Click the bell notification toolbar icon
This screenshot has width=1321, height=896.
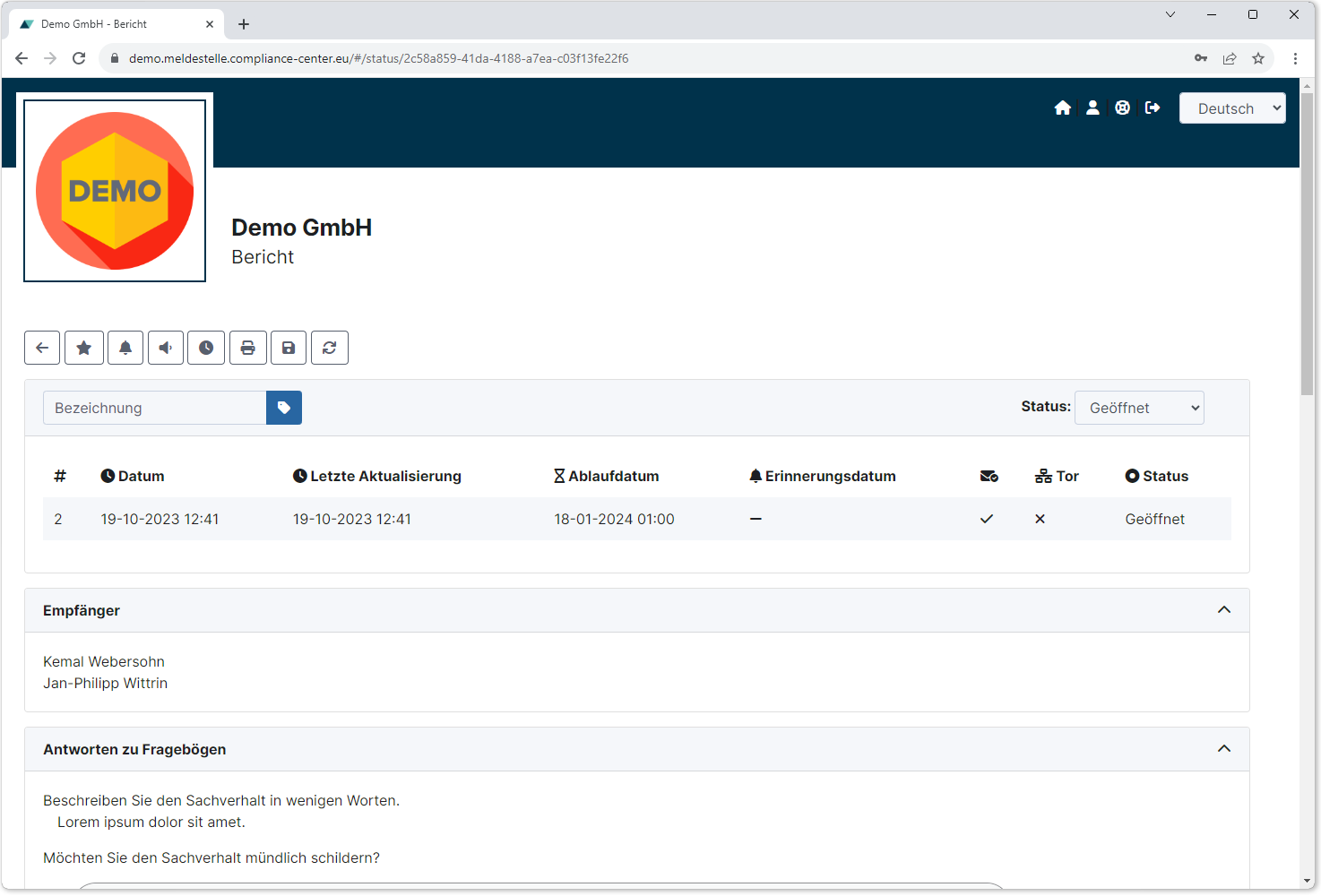point(125,348)
